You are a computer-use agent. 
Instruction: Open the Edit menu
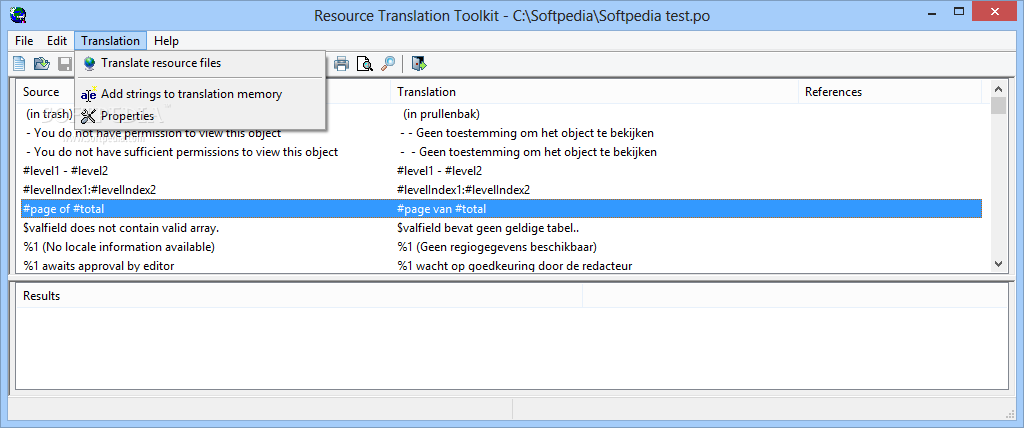[x=57, y=41]
